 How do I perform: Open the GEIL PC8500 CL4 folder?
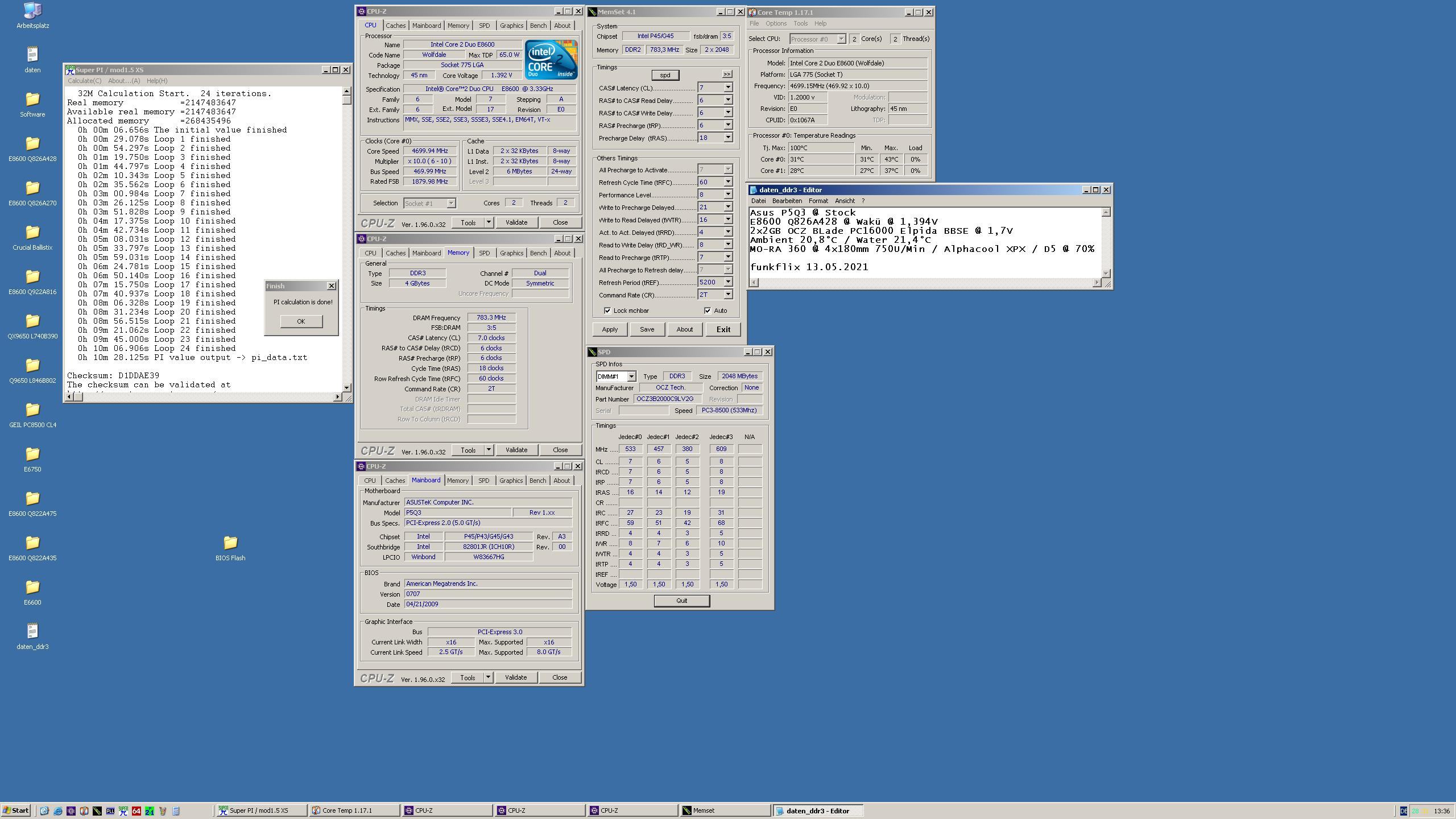[32, 415]
